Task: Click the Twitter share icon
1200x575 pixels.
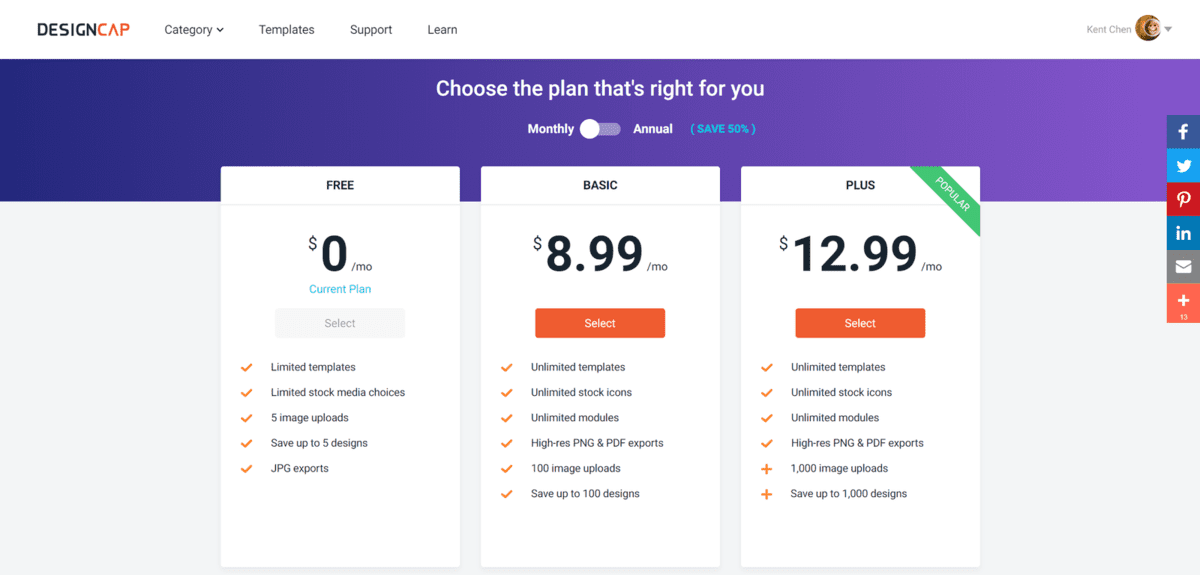Action: pyautogui.click(x=1183, y=166)
